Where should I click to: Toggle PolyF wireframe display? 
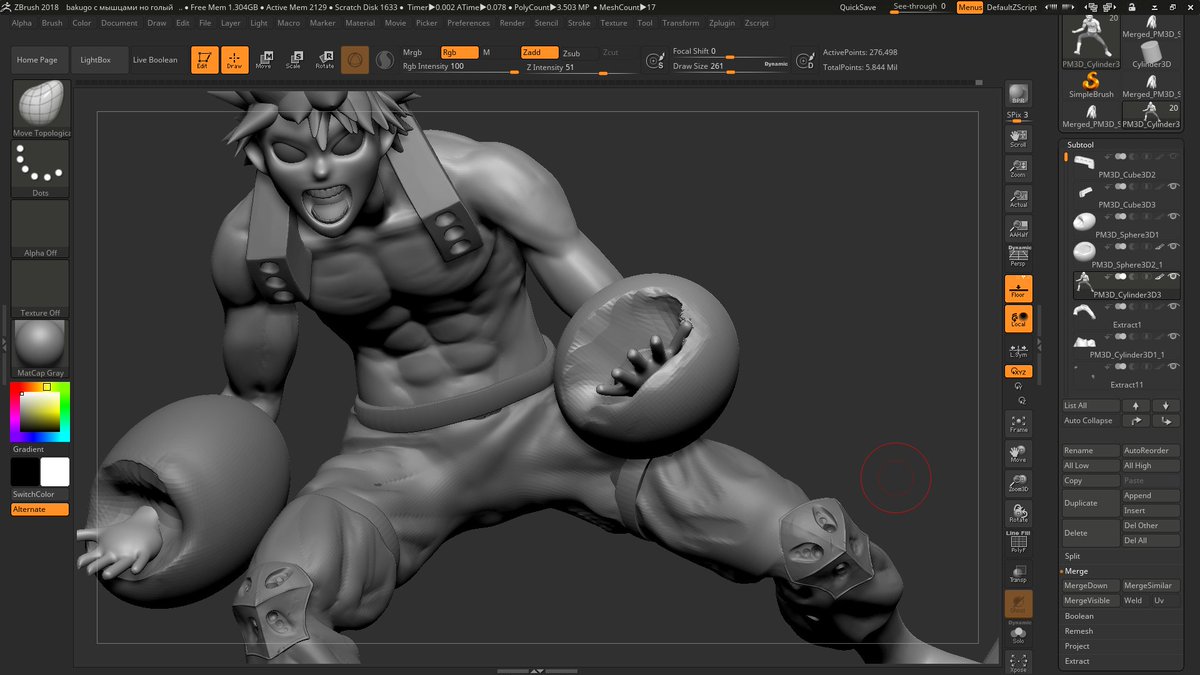click(1018, 543)
